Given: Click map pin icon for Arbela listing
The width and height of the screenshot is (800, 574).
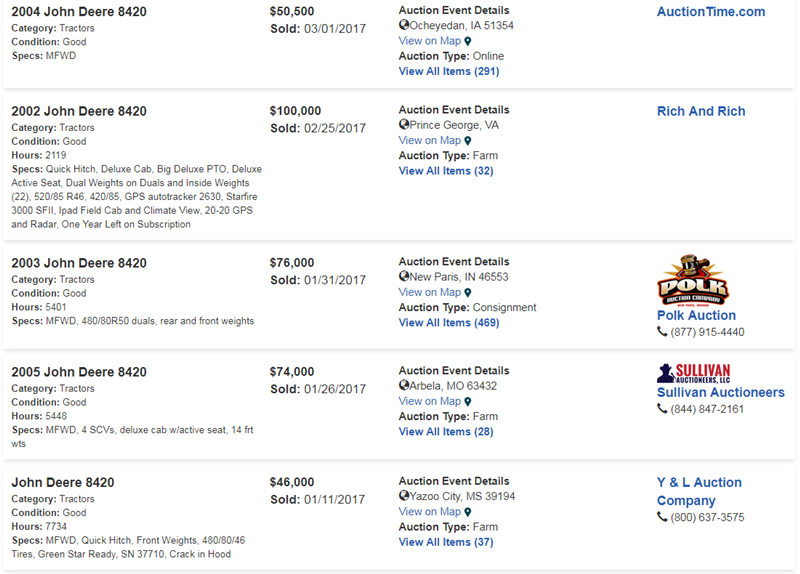Looking at the screenshot, I should tap(467, 402).
